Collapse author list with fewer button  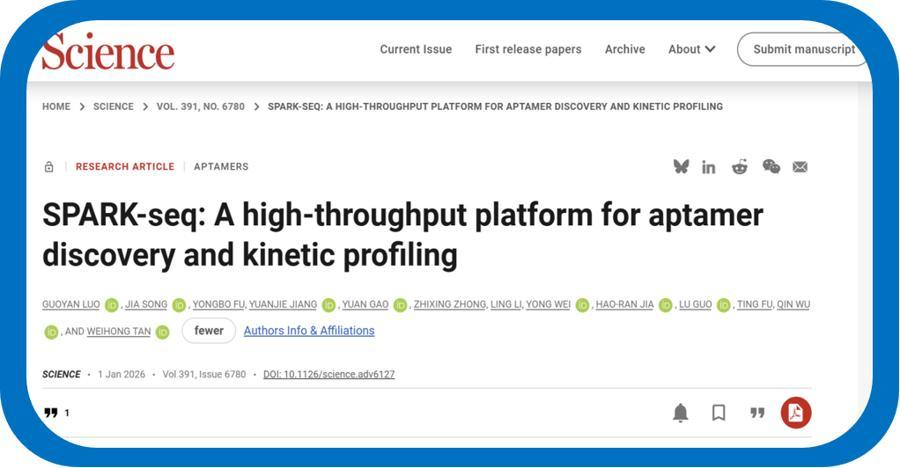[209, 331]
